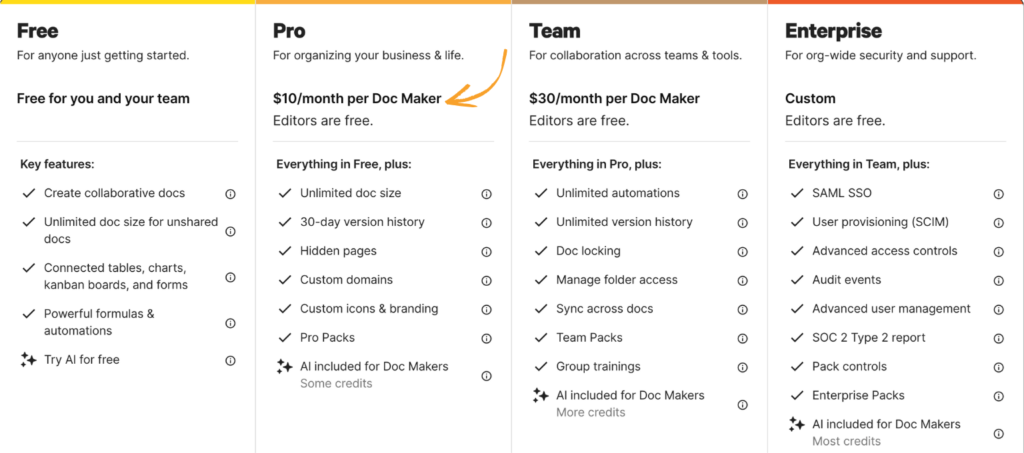The height and width of the screenshot is (453, 1024).
Task: Click info icon beside Doc locking
Action: [x=742, y=252]
